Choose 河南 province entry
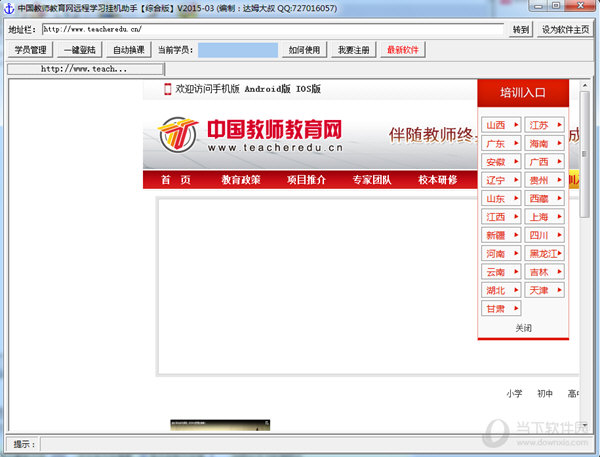Screen dimensions: 600x457 coord(501,253)
